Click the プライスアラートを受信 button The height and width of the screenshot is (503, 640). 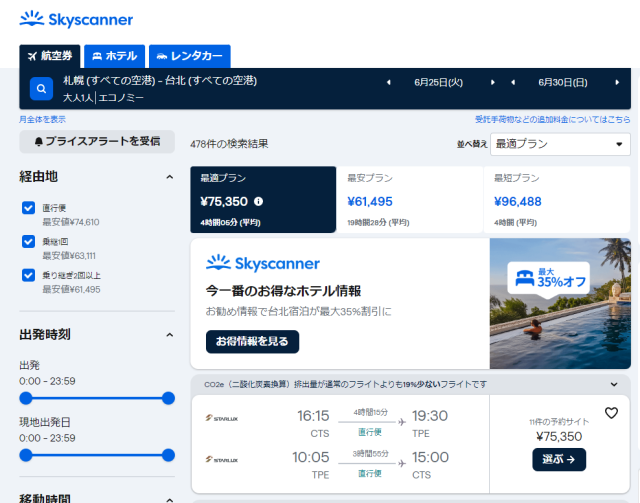click(97, 142)
